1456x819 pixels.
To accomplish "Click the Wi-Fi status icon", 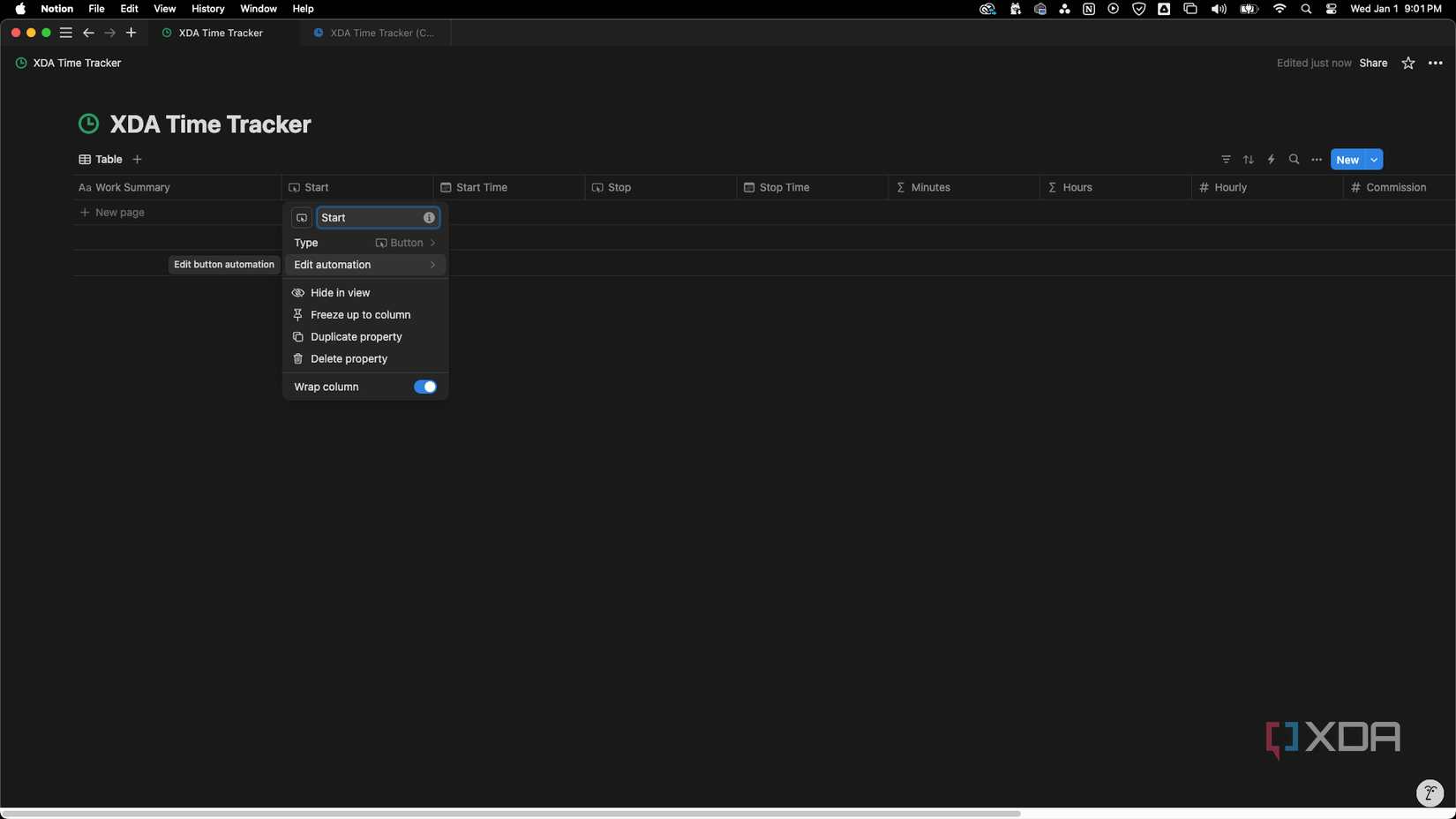I will 1280,9.
